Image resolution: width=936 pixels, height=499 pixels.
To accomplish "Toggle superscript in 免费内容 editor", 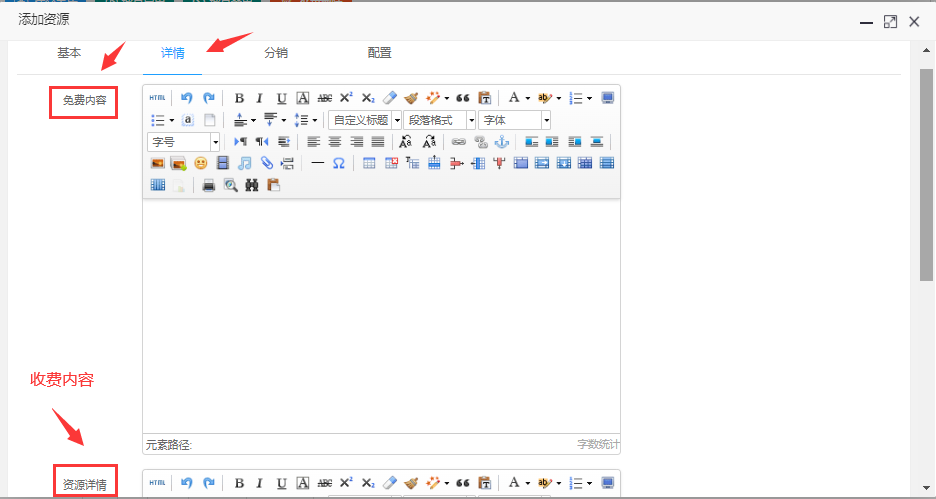I will [346, 98].
